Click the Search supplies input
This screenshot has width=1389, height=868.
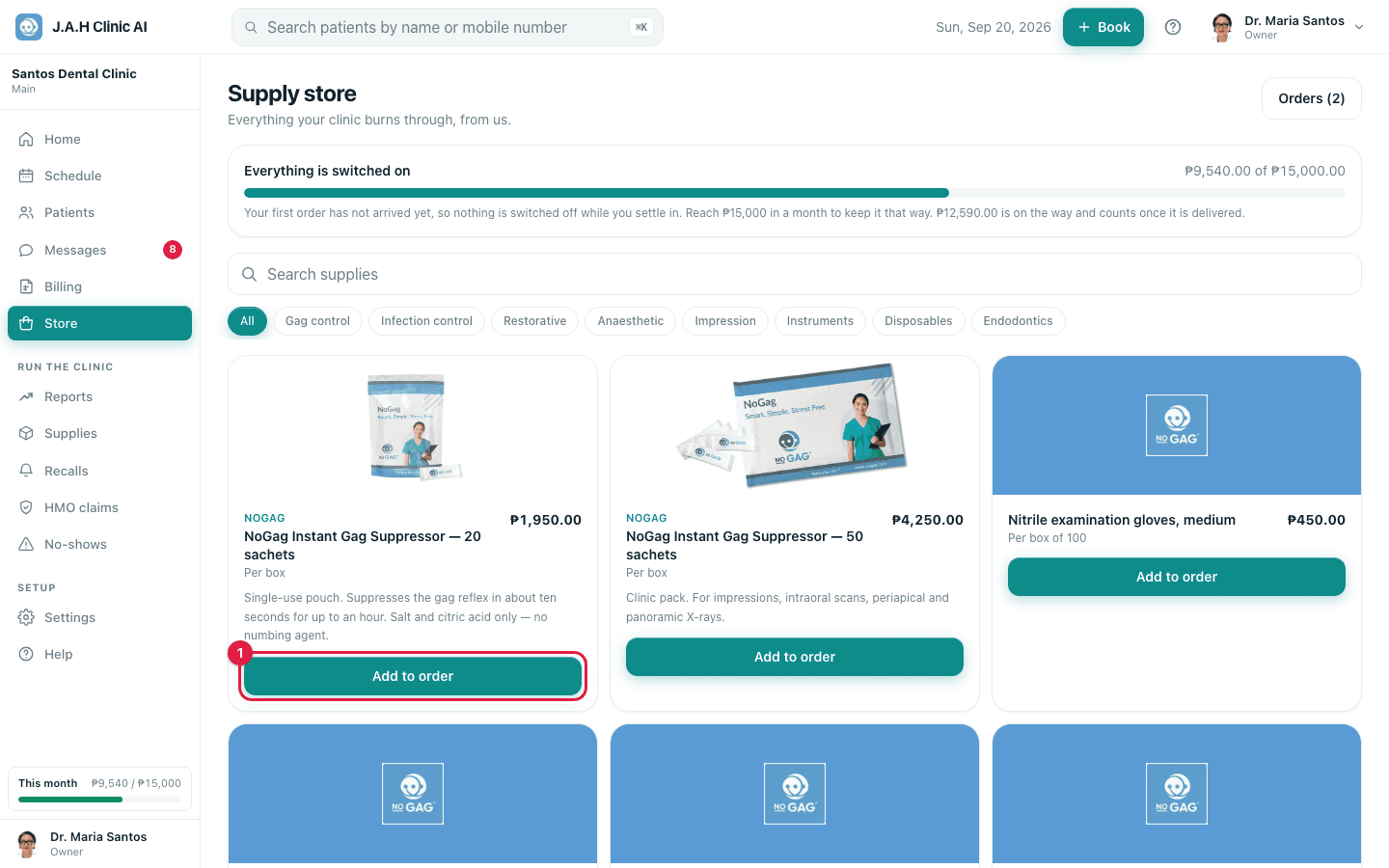(x=795, y=274)
